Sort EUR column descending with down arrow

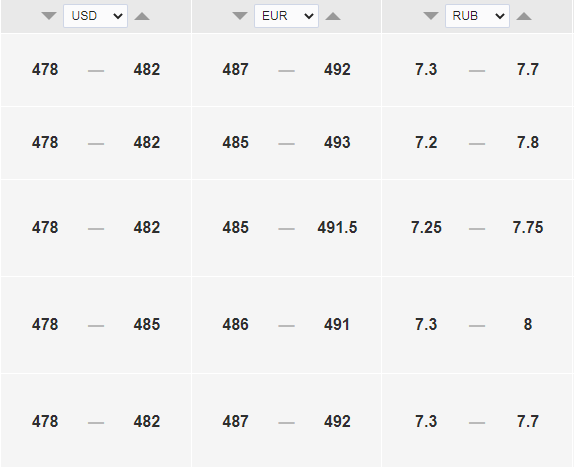pos(240,16)
